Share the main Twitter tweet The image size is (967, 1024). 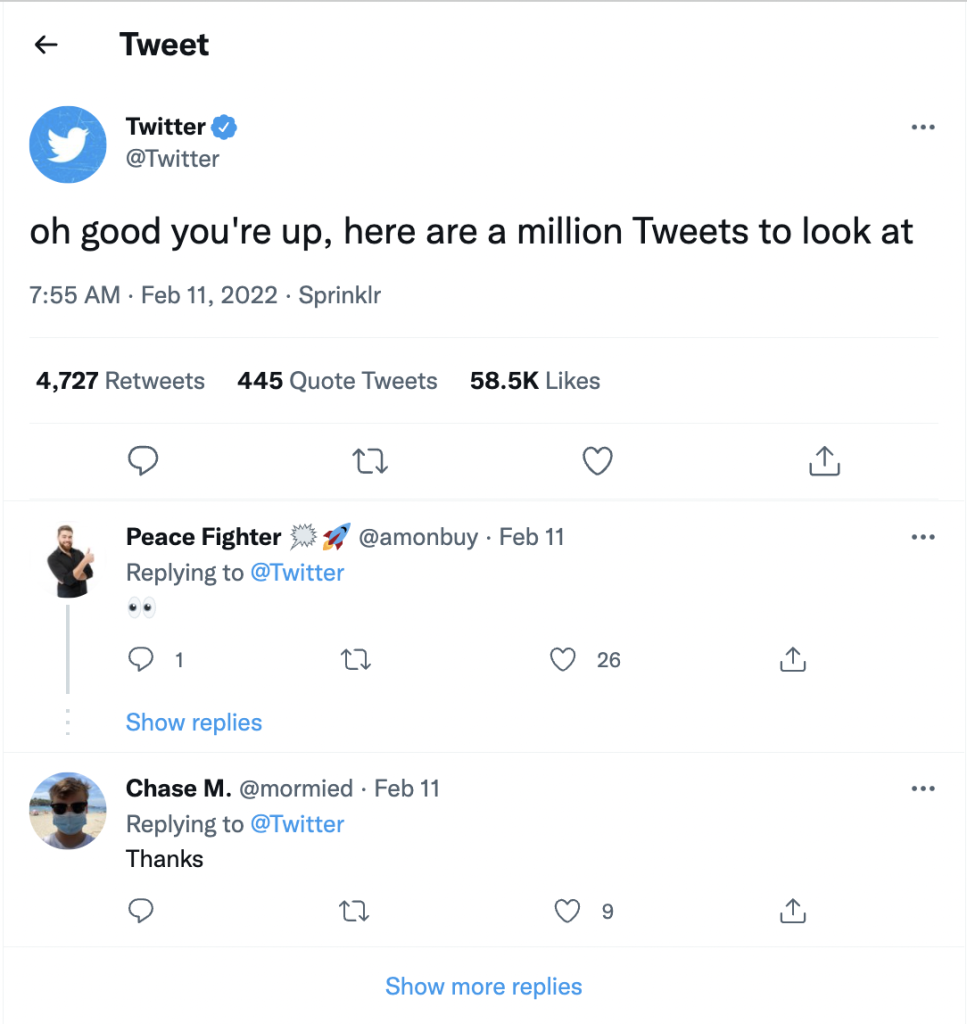pyautogui.click(x=823, y=461)
